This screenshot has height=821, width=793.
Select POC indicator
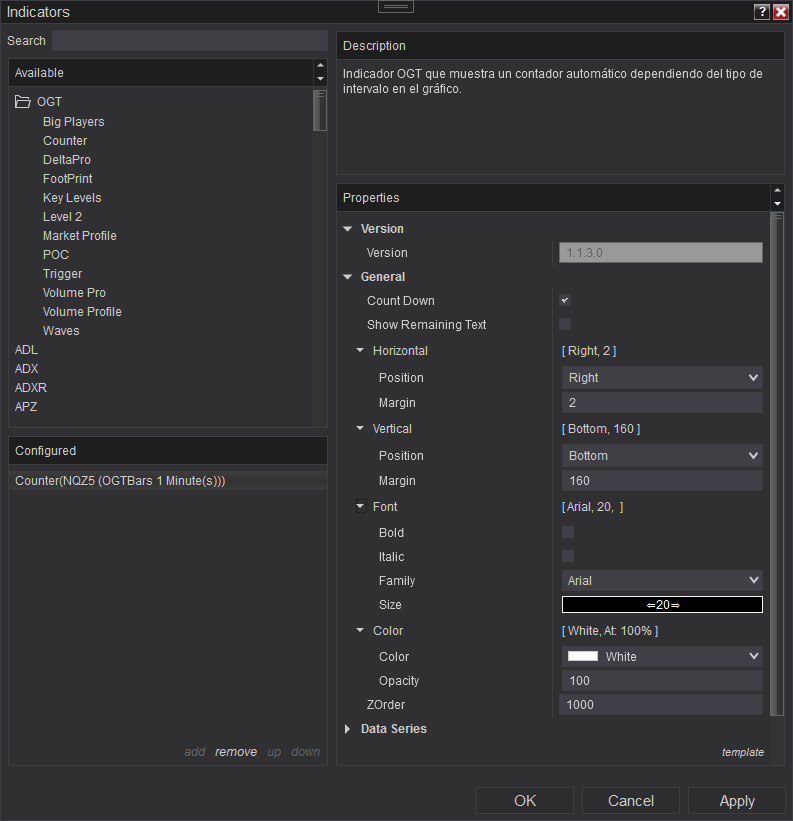click(x=55, y=254)
